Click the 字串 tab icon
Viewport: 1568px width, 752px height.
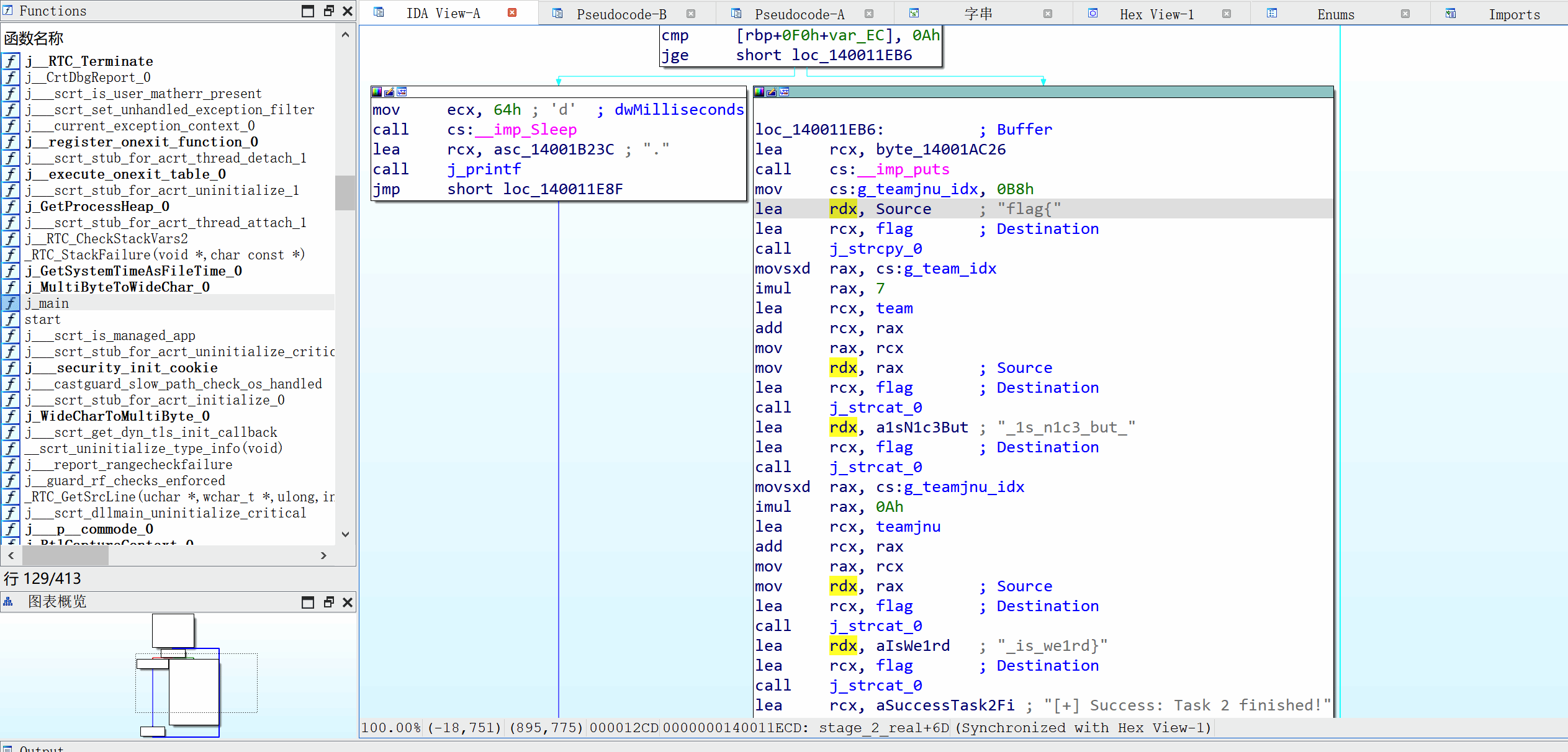[914, 13]
